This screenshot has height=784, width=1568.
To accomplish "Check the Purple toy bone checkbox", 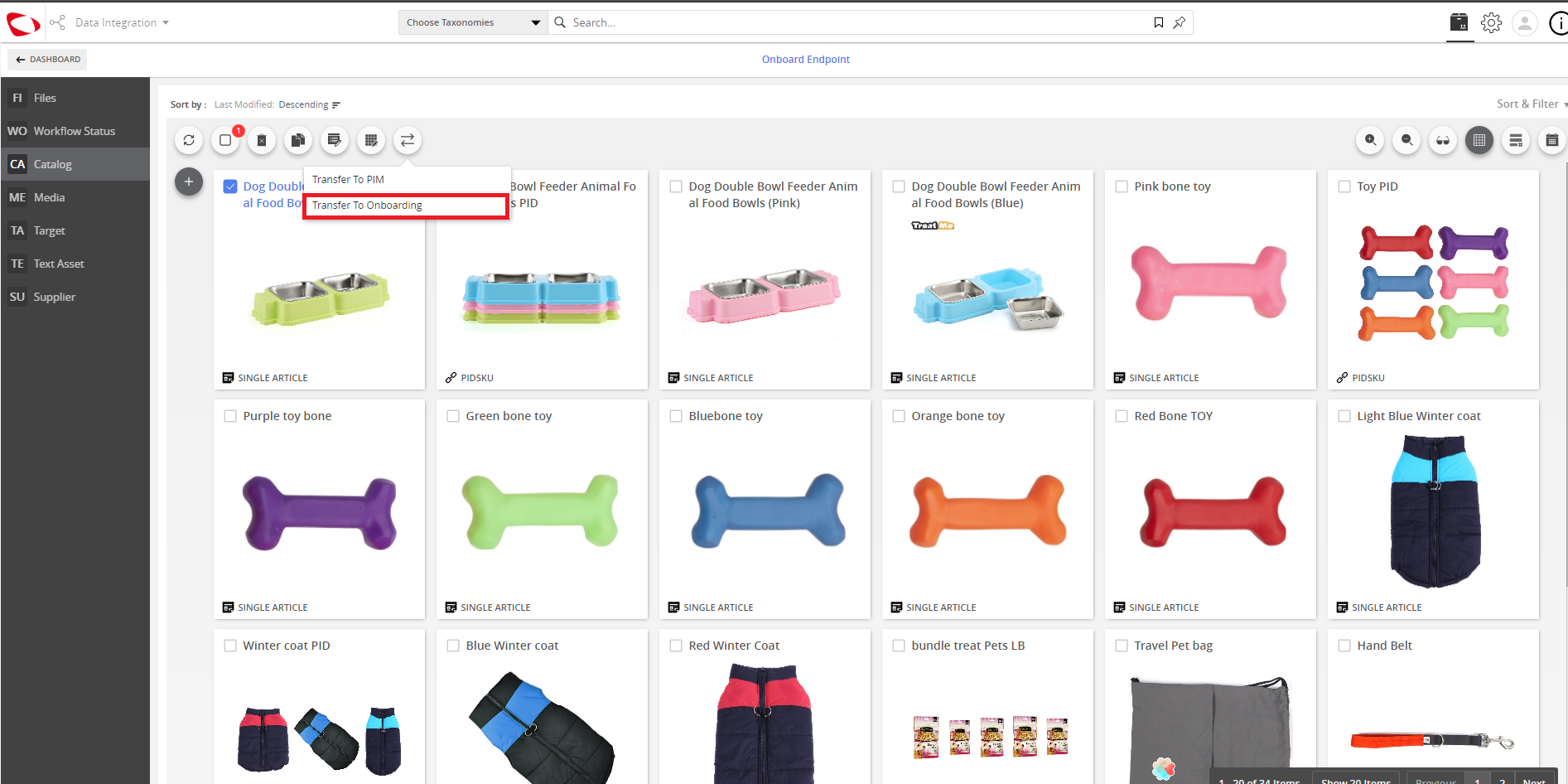I will (230, 416).
